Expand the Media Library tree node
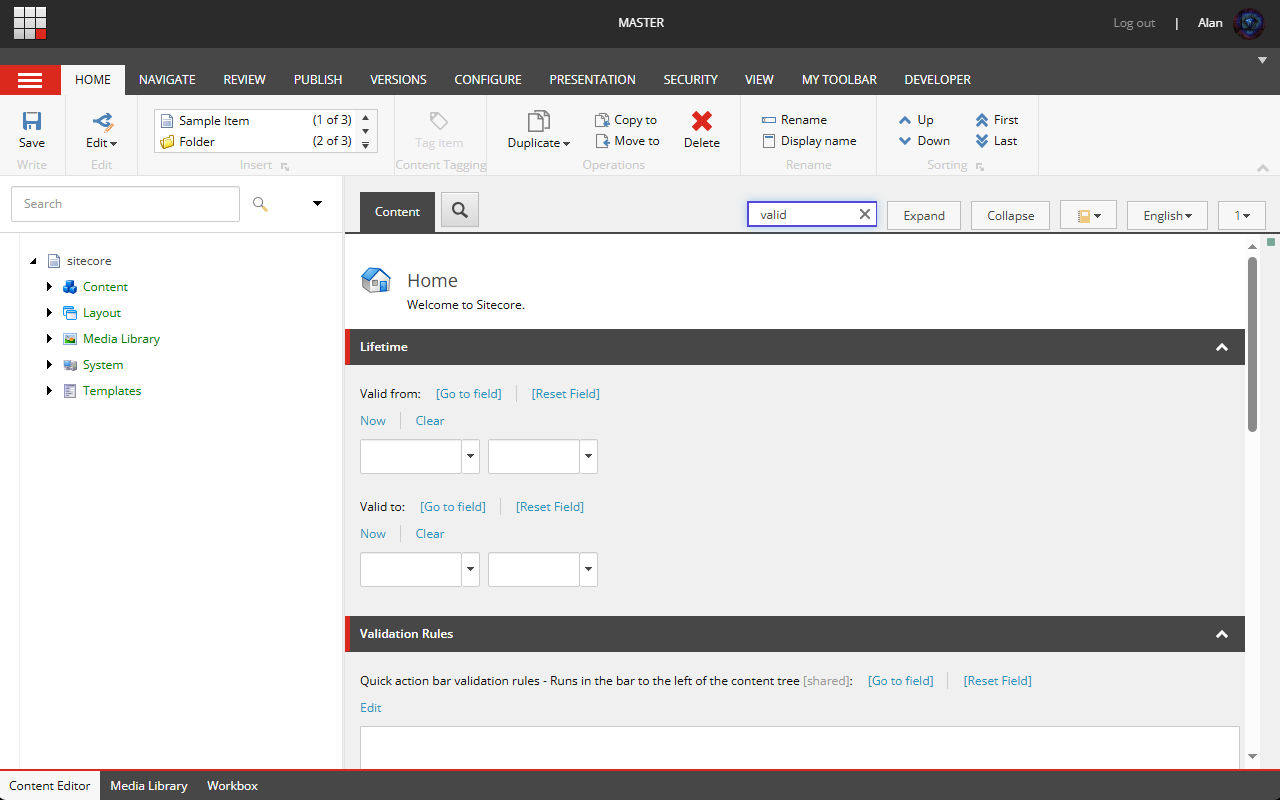This screenshot has height=800, width=1280. 49,339
